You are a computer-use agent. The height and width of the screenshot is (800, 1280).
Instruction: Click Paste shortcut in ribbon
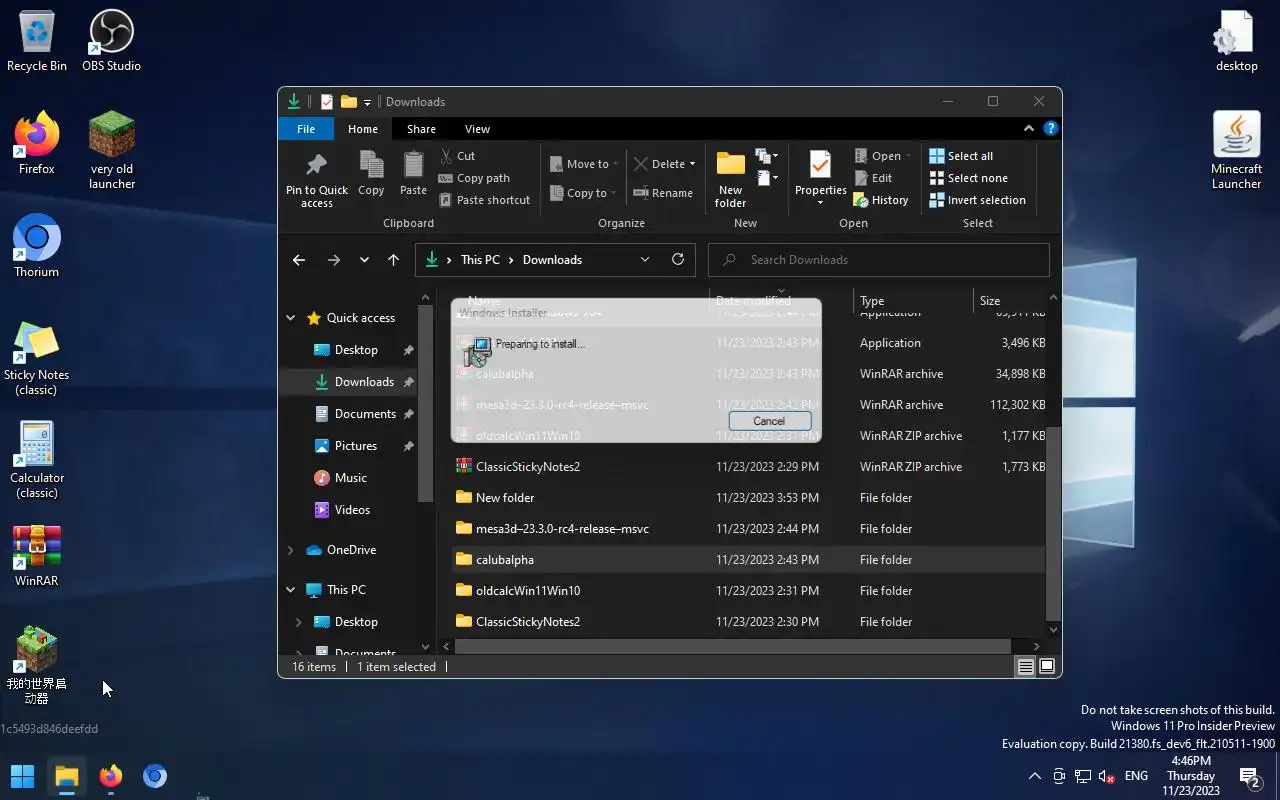[484, 200]
